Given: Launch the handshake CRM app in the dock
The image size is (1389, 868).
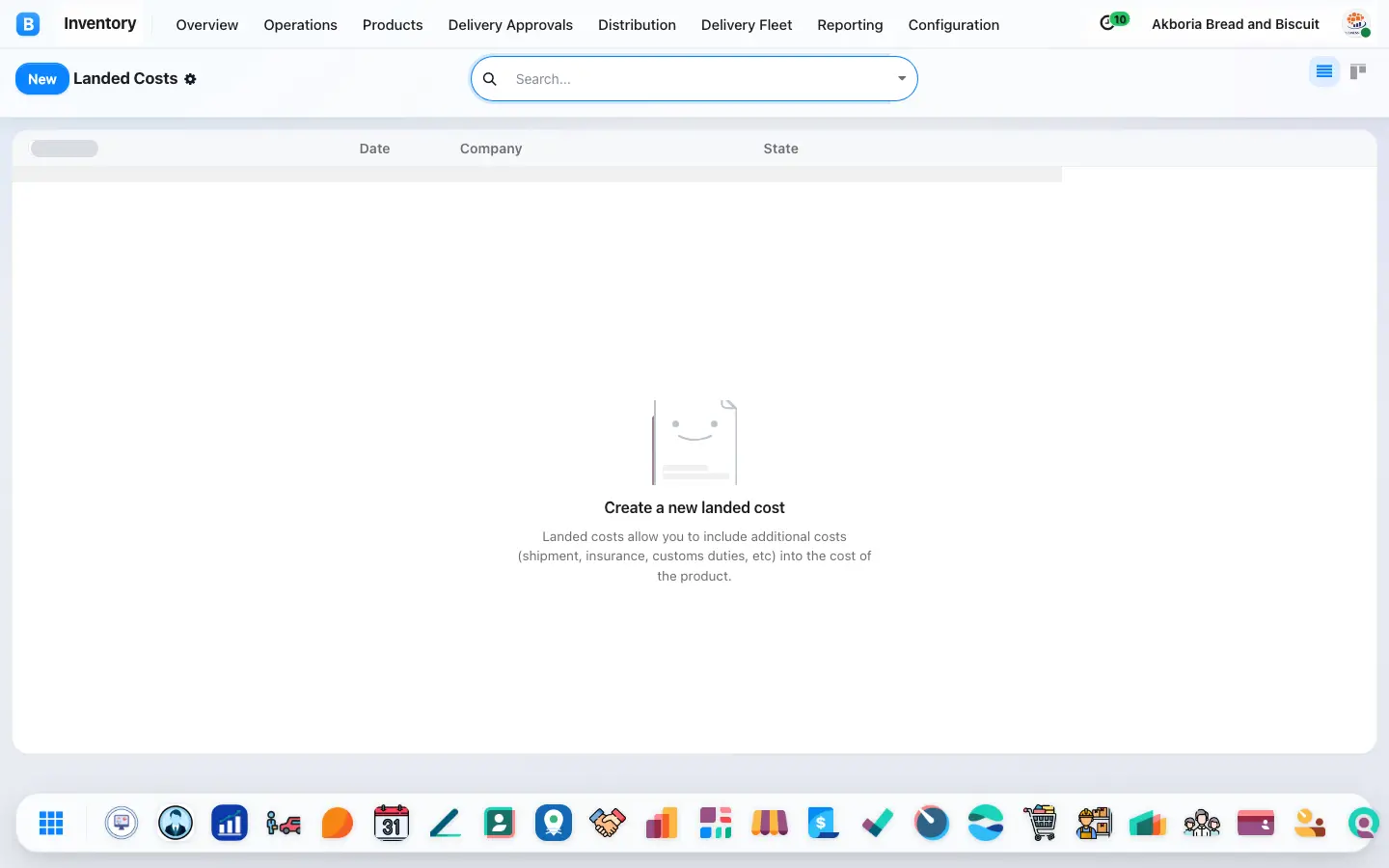Looking at the screenshot, I should (608, 823).
